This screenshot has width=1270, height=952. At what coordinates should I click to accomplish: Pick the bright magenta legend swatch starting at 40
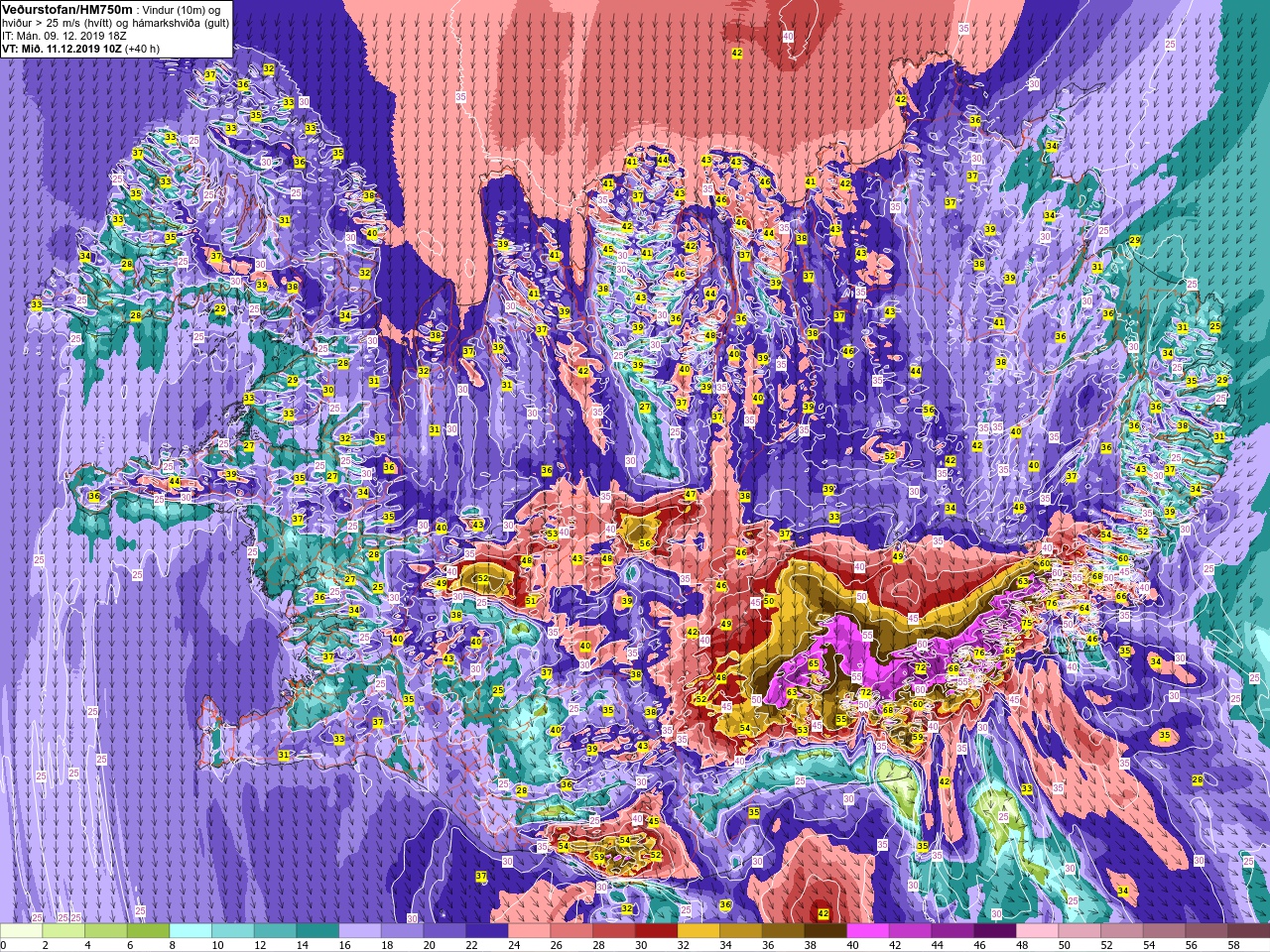coord(868,931)
